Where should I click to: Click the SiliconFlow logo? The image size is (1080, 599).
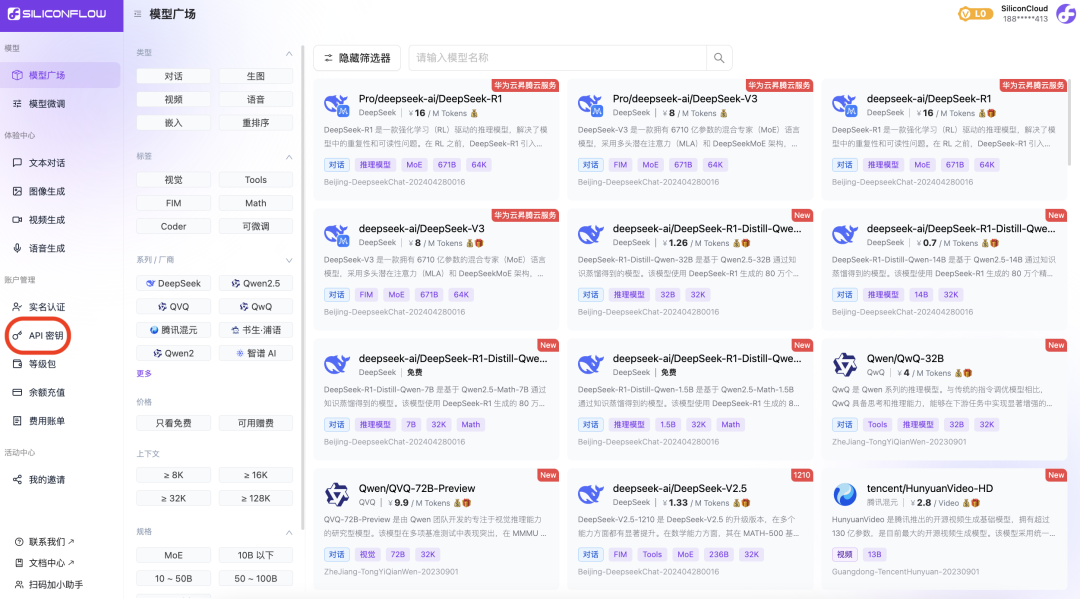[57, 14]
